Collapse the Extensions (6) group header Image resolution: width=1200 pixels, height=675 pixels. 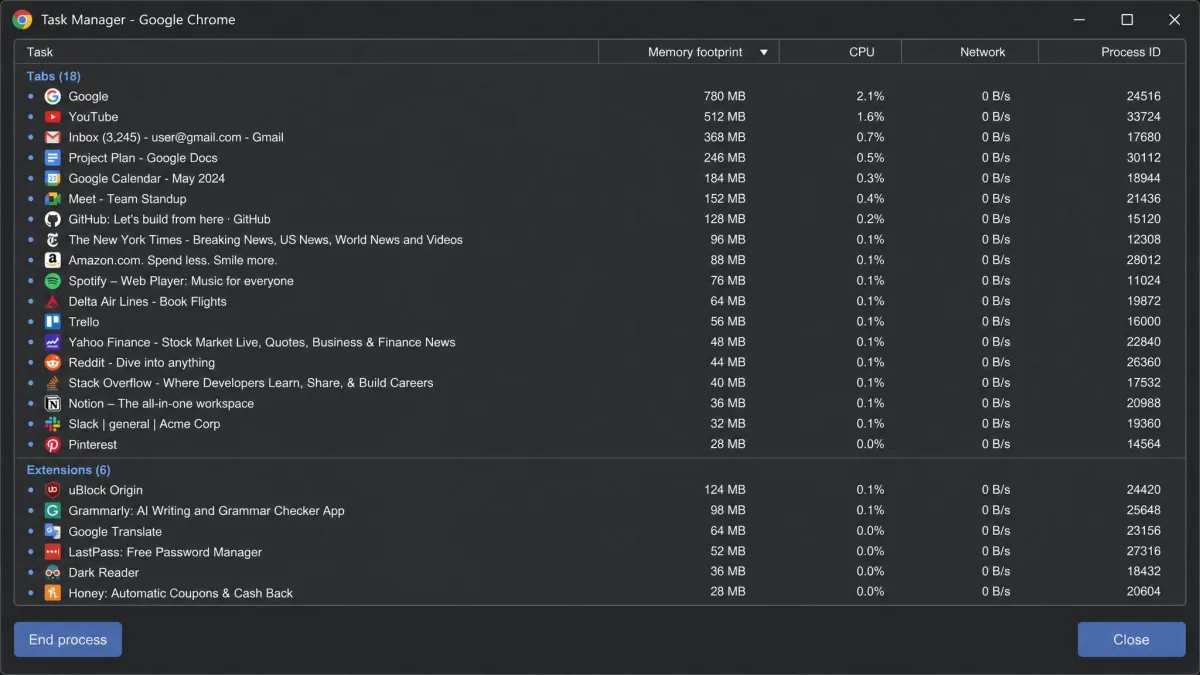tap(69, 470)
